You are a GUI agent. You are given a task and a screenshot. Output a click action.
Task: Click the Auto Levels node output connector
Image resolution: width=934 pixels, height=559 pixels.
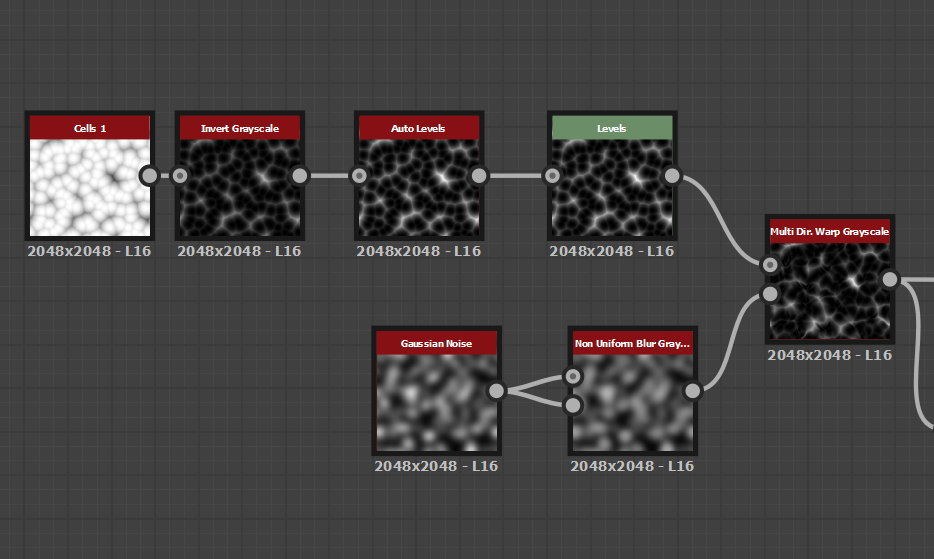coord(479,176)
